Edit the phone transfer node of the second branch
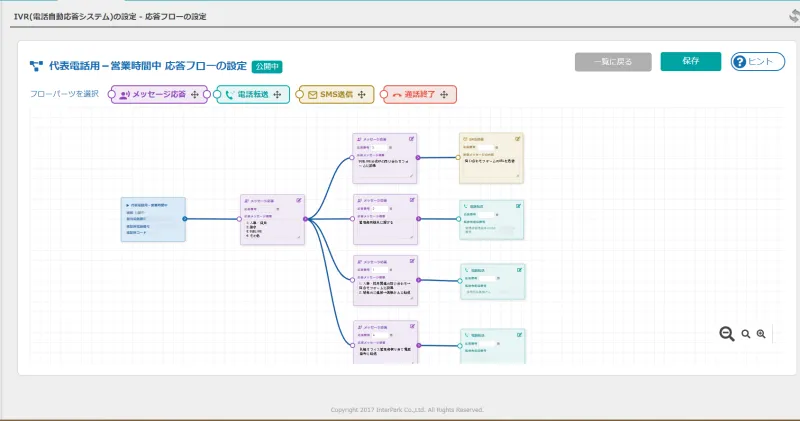 pos(518,206)
